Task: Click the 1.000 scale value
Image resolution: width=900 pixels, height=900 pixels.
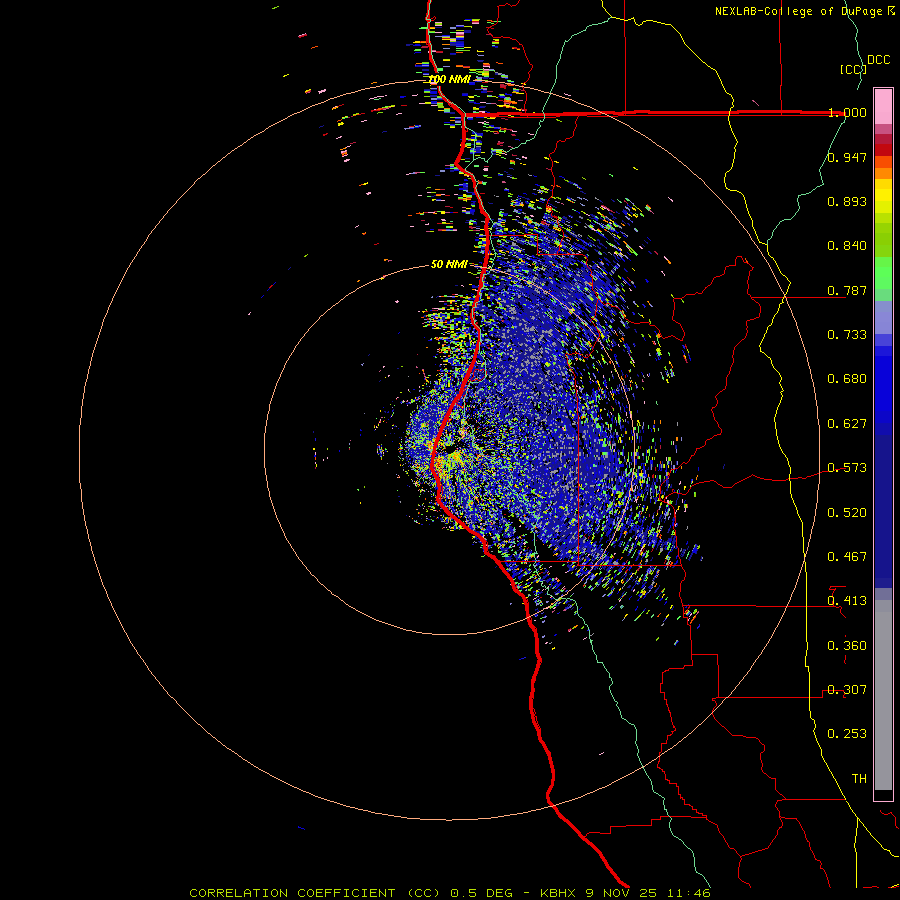Action: [847, 112]
